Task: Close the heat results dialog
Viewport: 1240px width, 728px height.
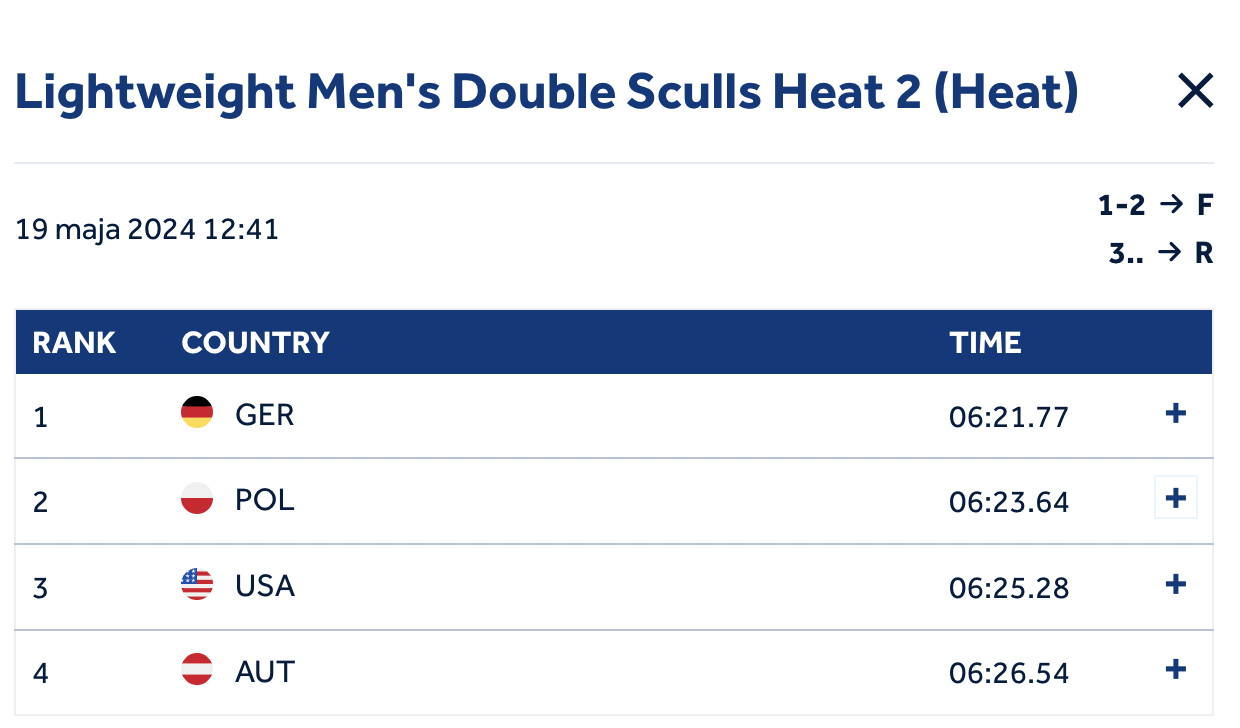Action: (1195, 92)
